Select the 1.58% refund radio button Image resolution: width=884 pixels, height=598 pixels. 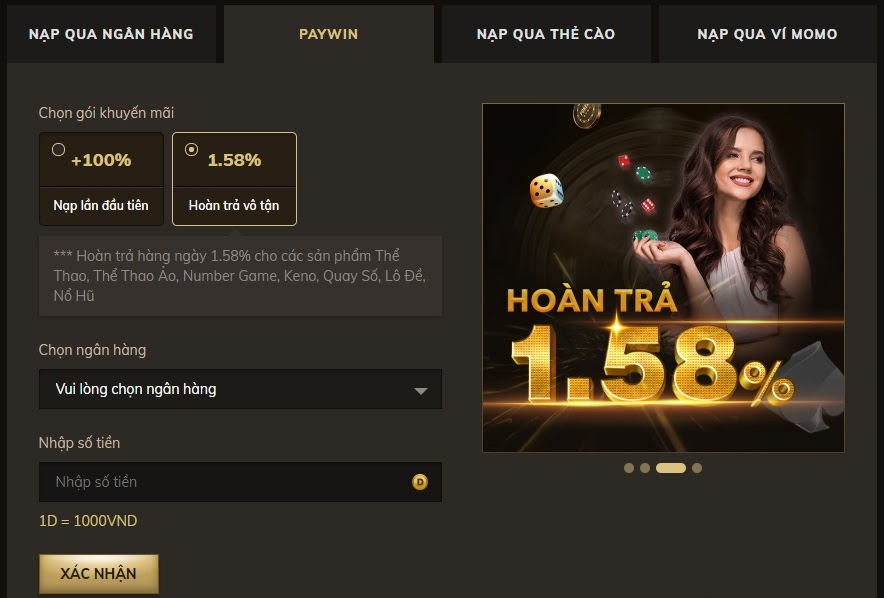(191, 149)
